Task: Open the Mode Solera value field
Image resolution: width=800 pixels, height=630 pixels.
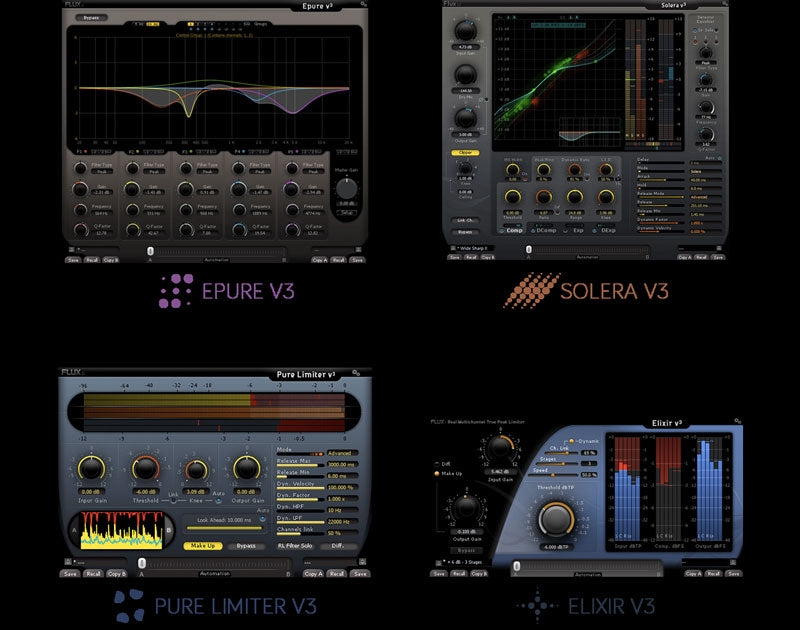Action: [705, 171]
